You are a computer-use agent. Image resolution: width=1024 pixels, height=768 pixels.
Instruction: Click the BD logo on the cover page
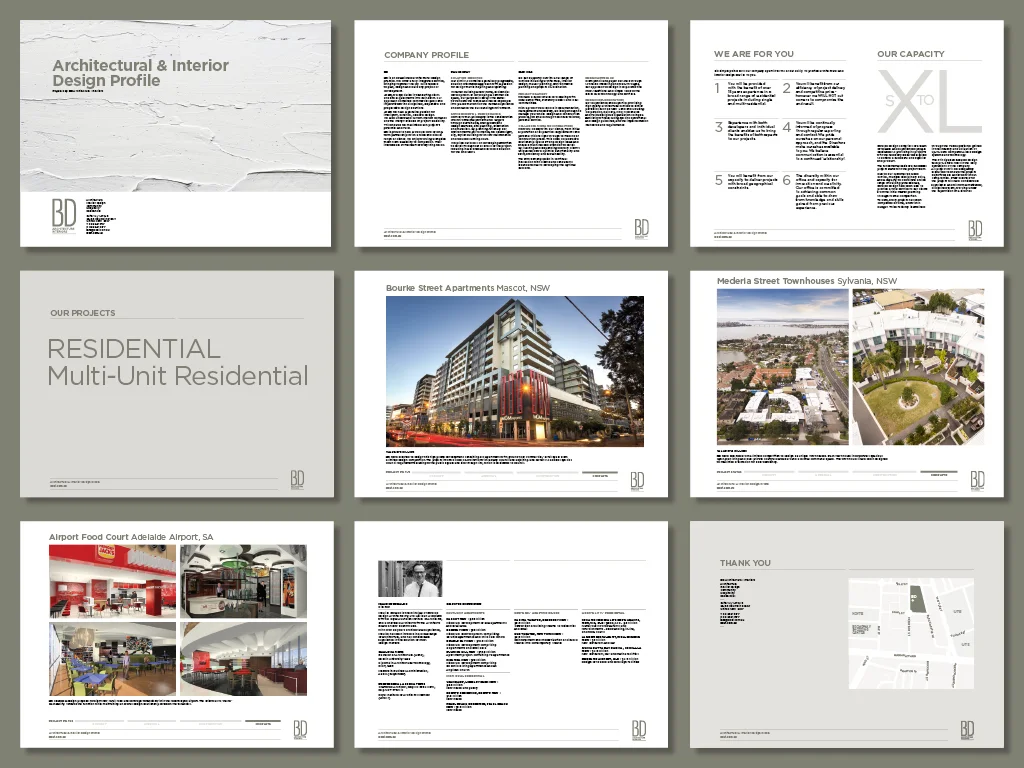(x=64, y=215)
